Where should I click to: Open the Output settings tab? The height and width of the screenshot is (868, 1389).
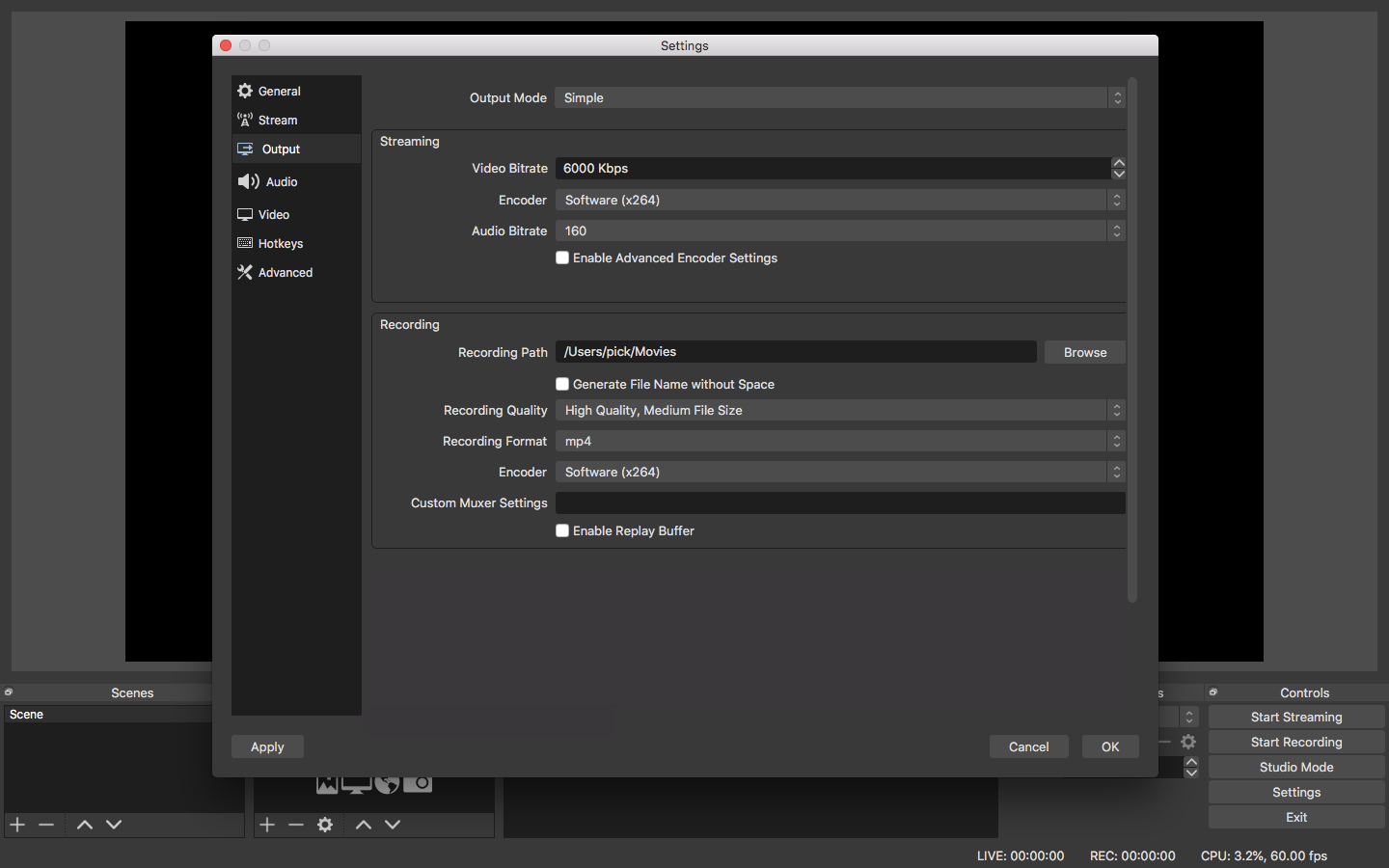tap(296, 149)
